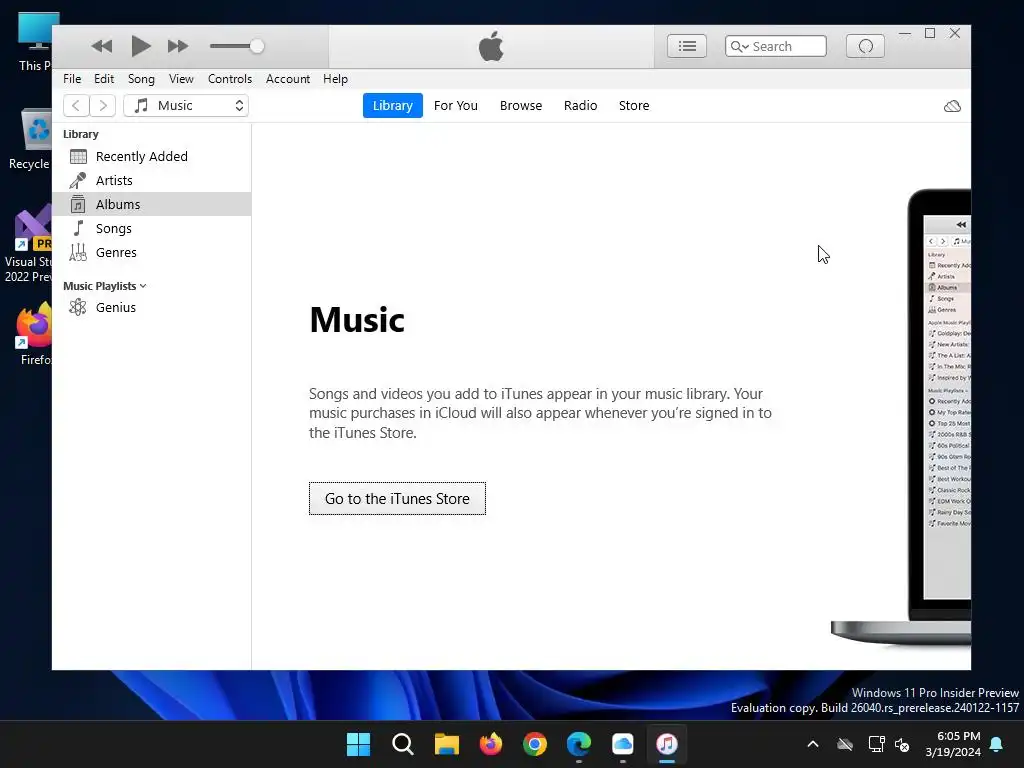
Task: Start playback with the Play button
Action: (140, 46)
